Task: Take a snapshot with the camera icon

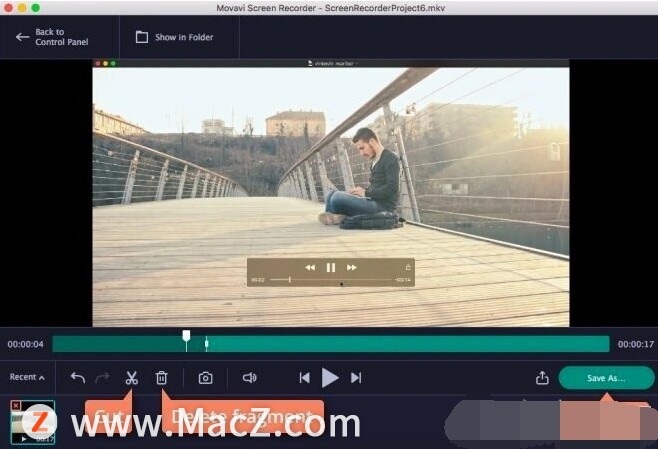Action: click(x=205, y=378)
